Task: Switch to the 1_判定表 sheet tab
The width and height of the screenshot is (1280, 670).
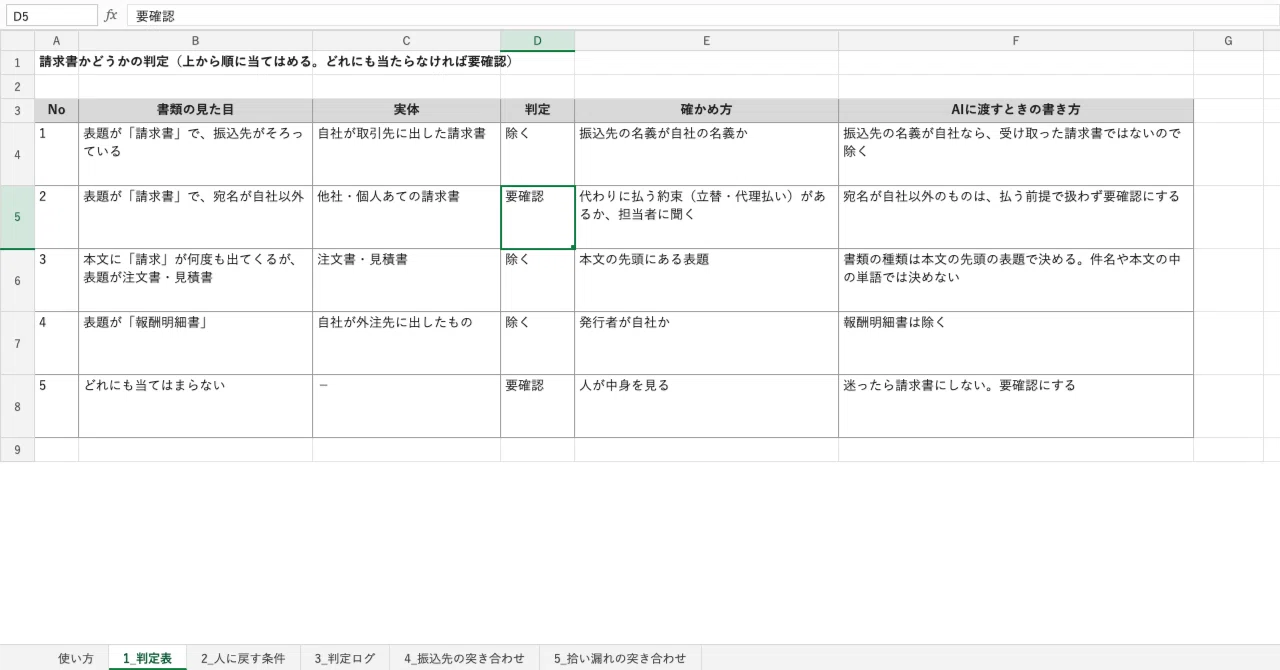Action: click(147, 658)
